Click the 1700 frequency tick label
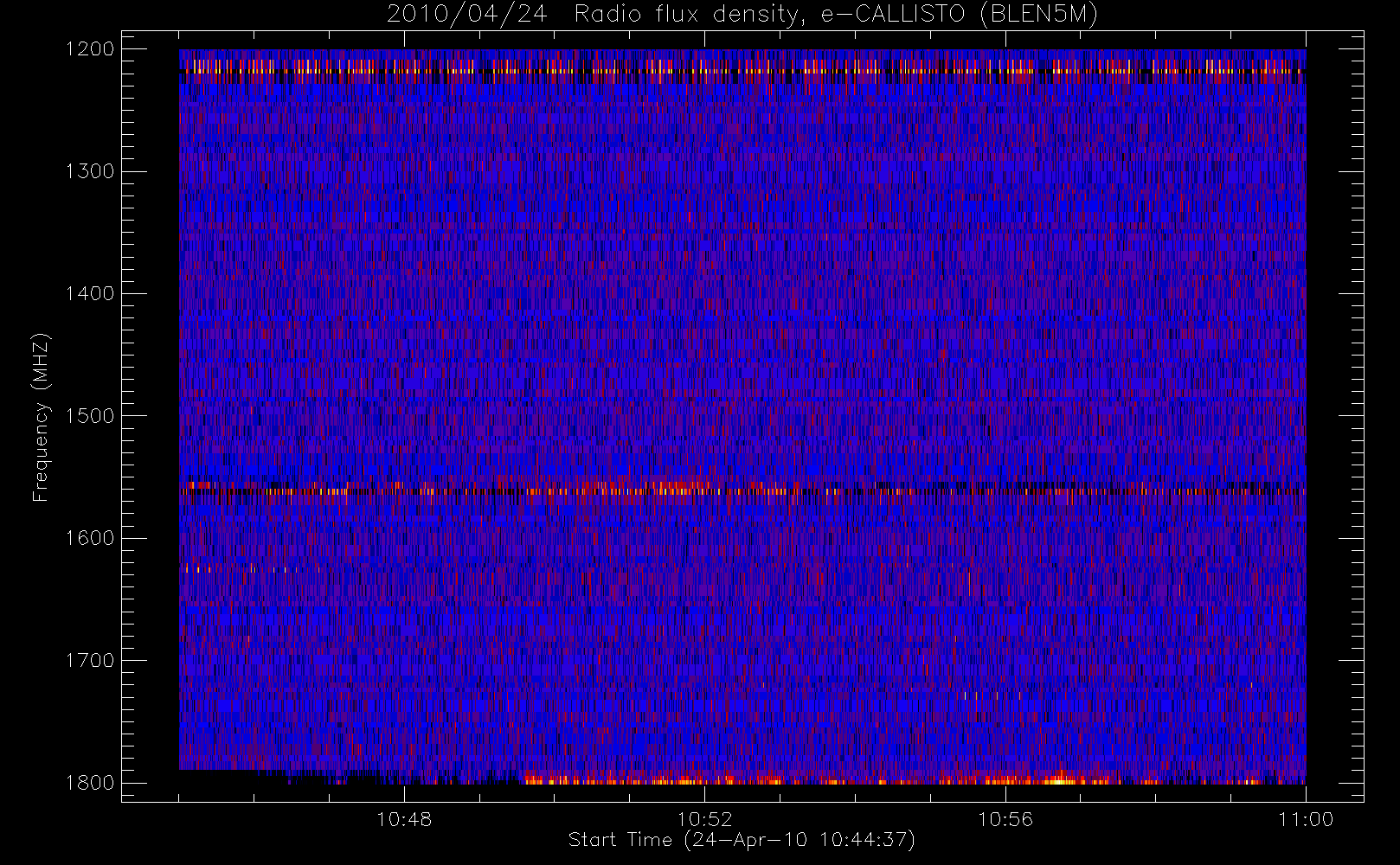The width and height of the screenshot is (1400, 865). (x=90, y=661)
